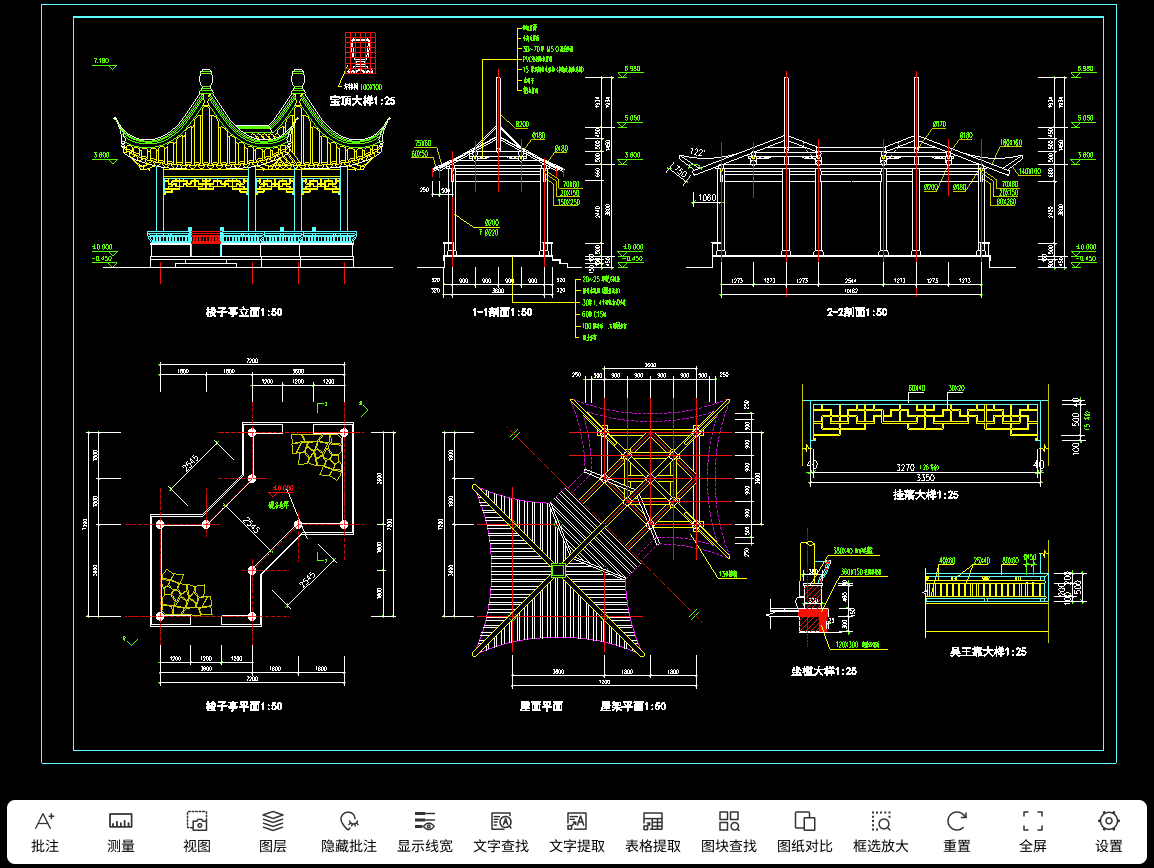Click the 视图 view icon
The height and width of the screenshot is (868, 1154).
197,831
